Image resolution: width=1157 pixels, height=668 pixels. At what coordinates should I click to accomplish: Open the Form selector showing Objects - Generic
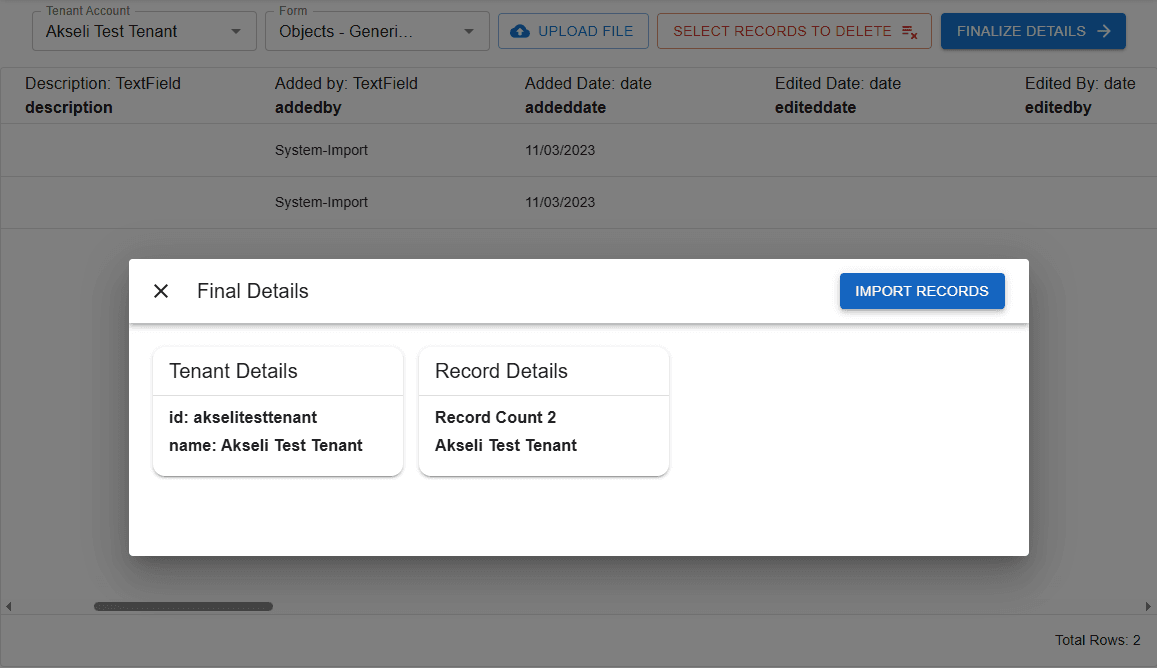point(376,31)
